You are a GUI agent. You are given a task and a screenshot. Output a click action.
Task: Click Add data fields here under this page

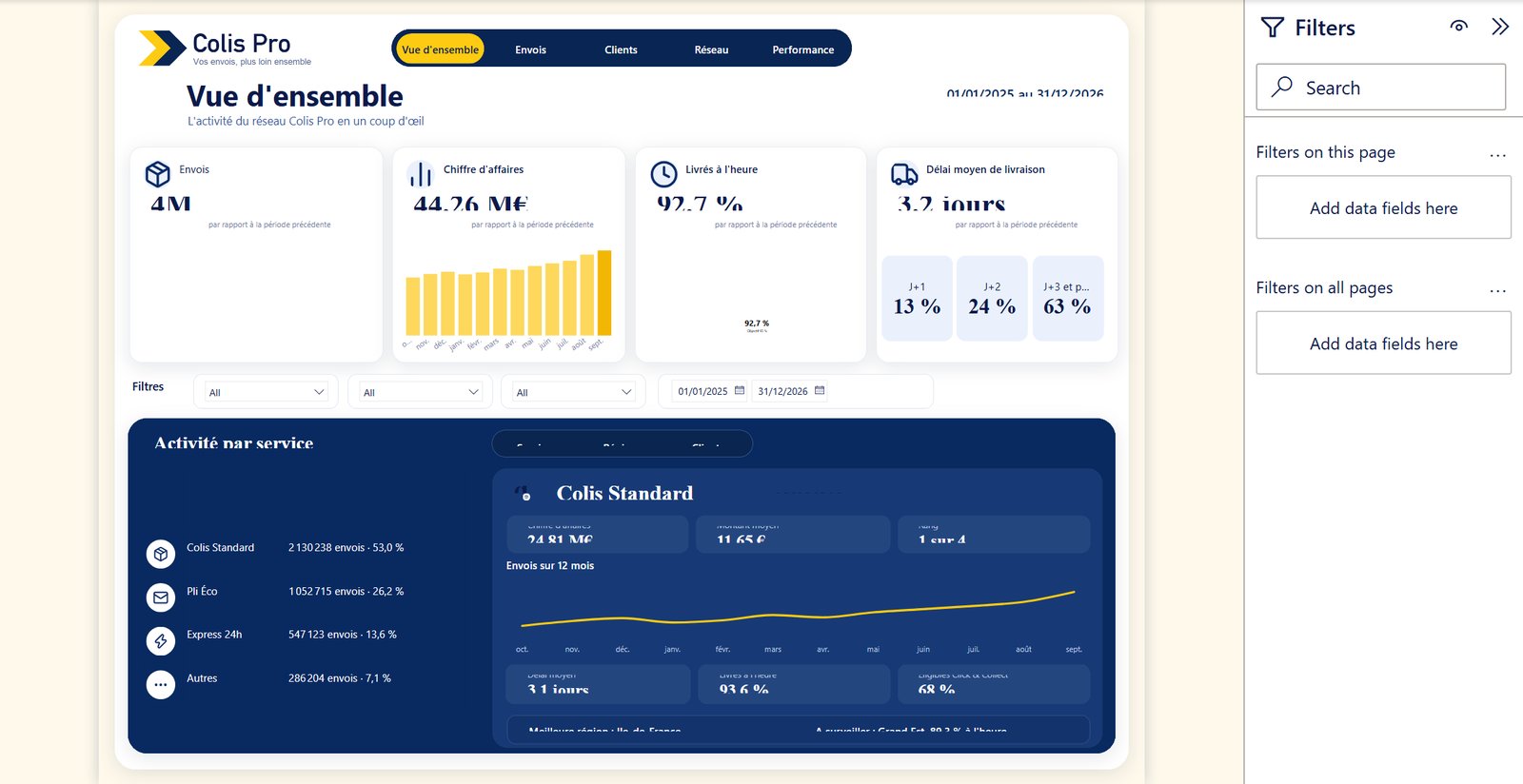pos(1383,207)
